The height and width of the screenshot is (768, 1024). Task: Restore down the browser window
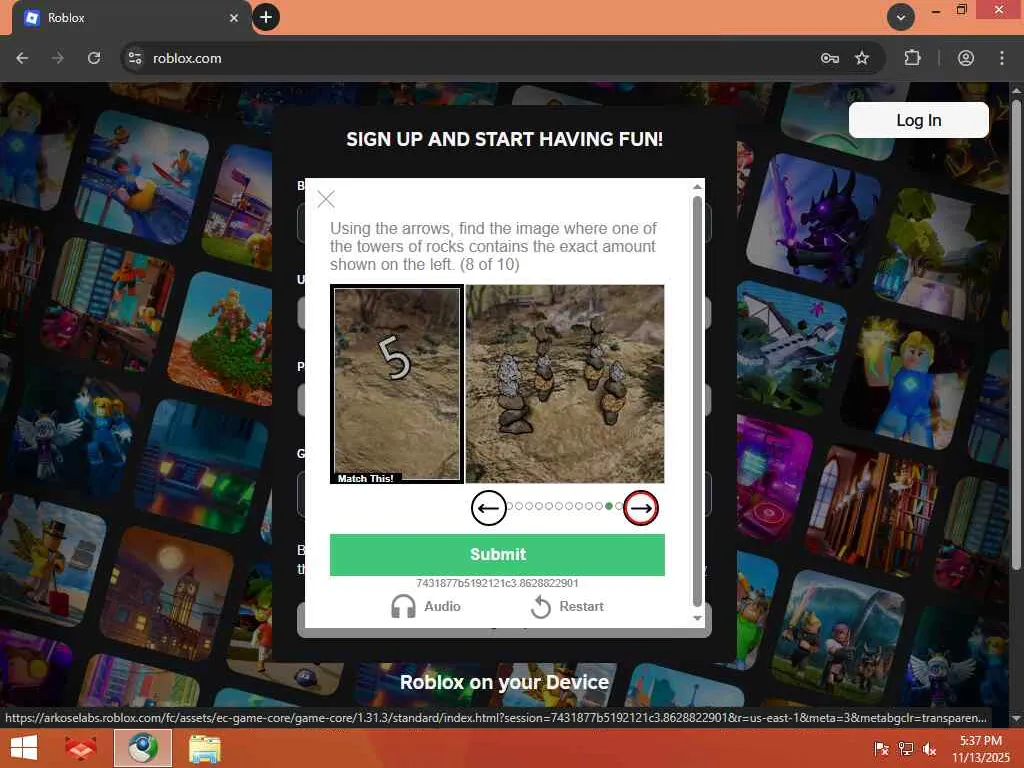pyautogui.click(x=961, y=10)
